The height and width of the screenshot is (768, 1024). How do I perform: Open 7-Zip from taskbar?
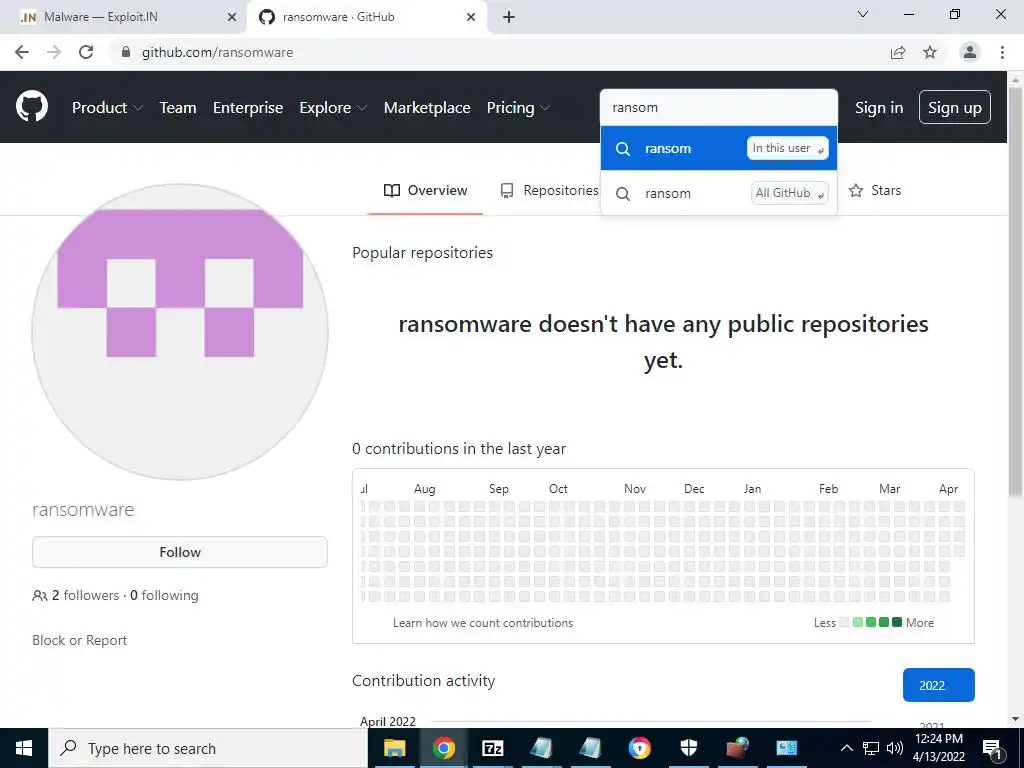click(492, 748)
